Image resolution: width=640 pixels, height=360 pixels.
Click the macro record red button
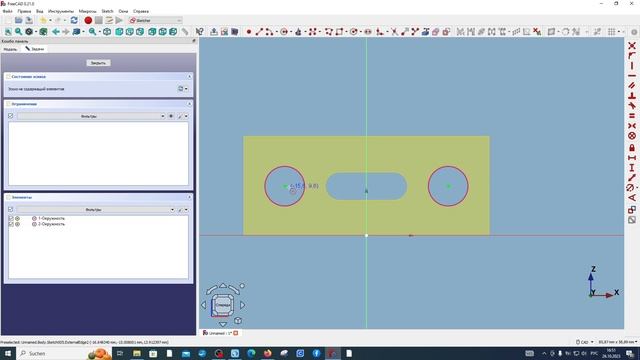(x=88, y=20)
